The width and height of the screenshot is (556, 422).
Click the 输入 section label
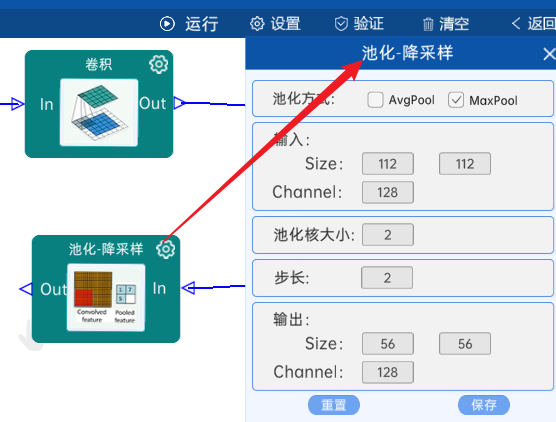291,139
